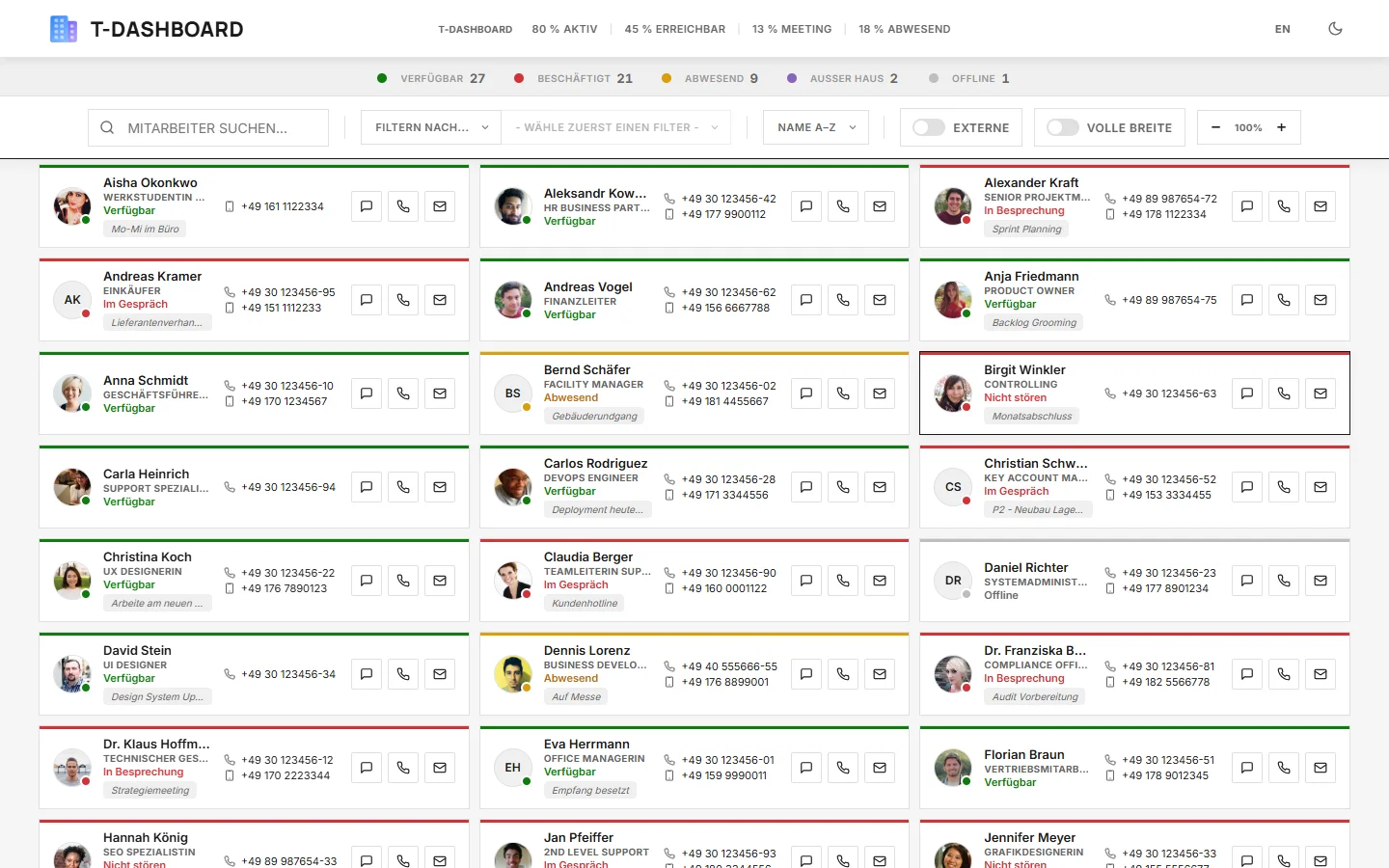
Task: Filter by Verfügbar status
Action: [x=431, y=78]
